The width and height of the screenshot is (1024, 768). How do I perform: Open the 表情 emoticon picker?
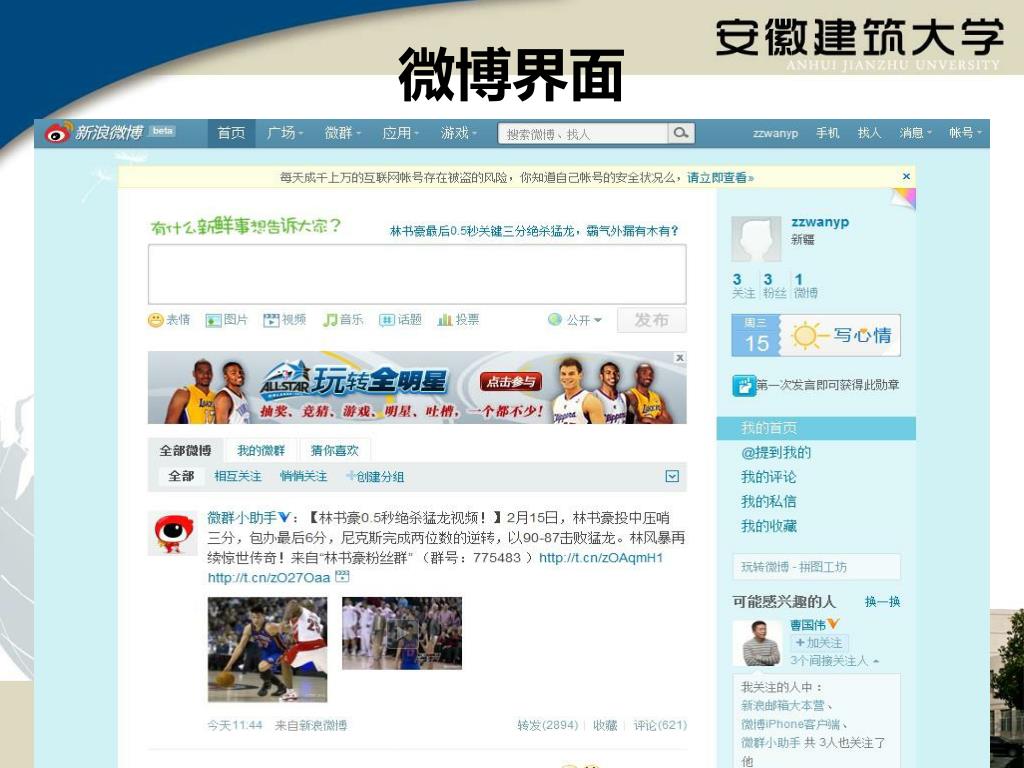coord(169,320)
